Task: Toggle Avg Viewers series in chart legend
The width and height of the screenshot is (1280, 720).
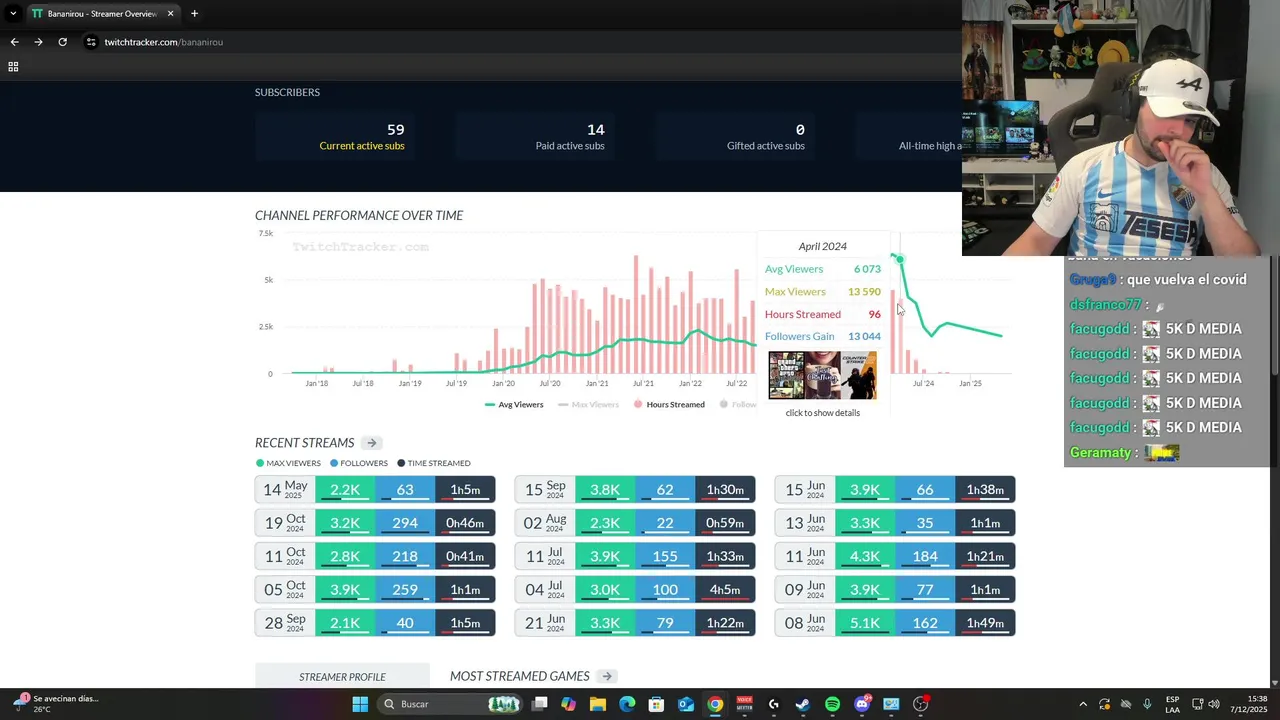Action: click(514, 405)
